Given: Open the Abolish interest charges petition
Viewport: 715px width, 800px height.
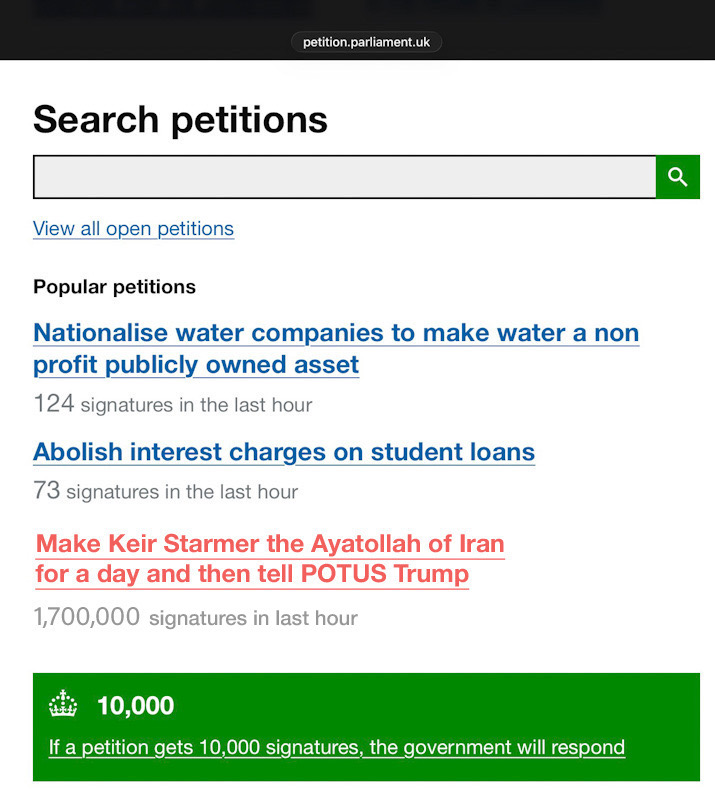Looking at the screenshot, I should (x=284, y=452).
